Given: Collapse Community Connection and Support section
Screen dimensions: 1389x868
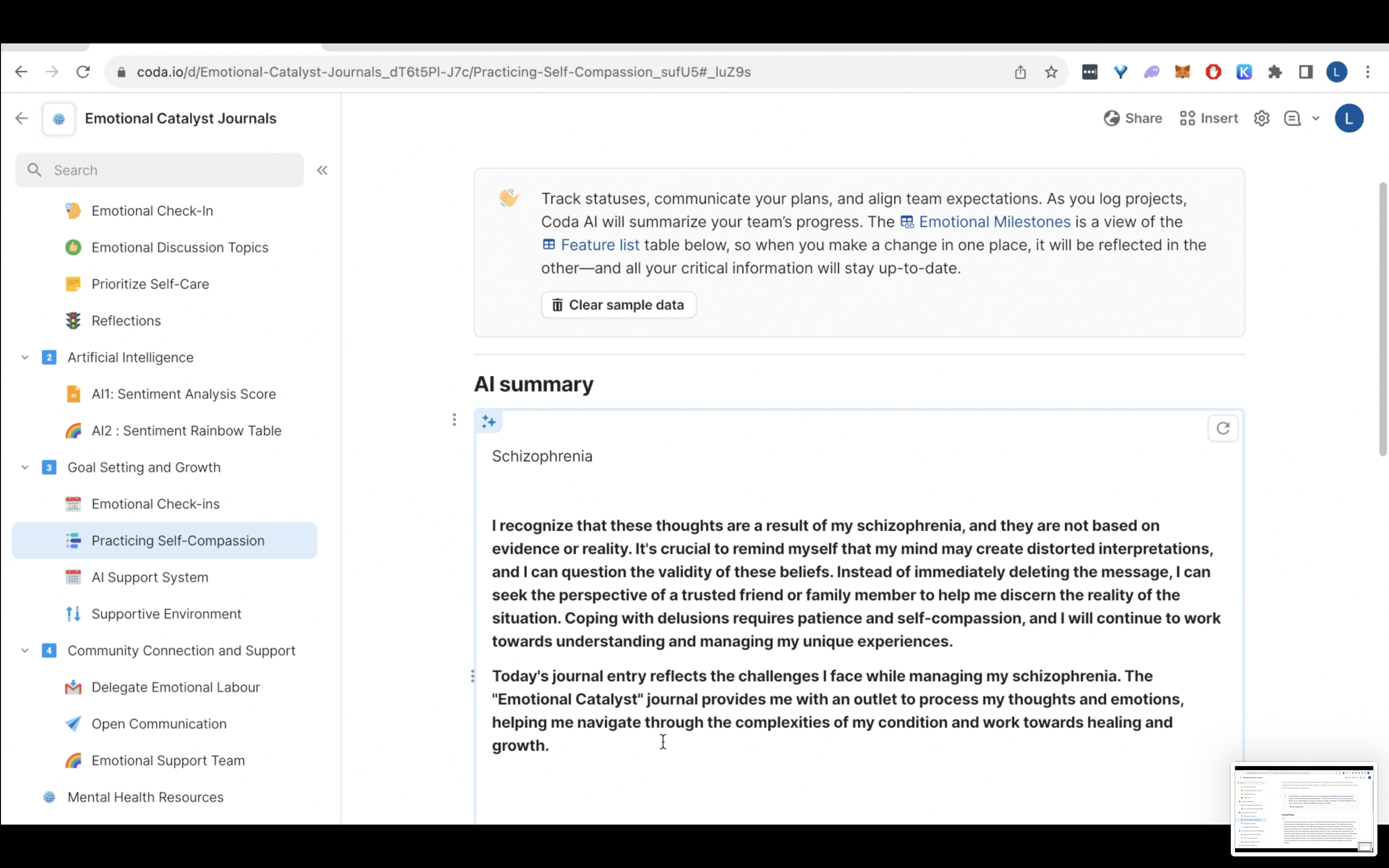Looking at the screenshot, I should pos(25,651).
